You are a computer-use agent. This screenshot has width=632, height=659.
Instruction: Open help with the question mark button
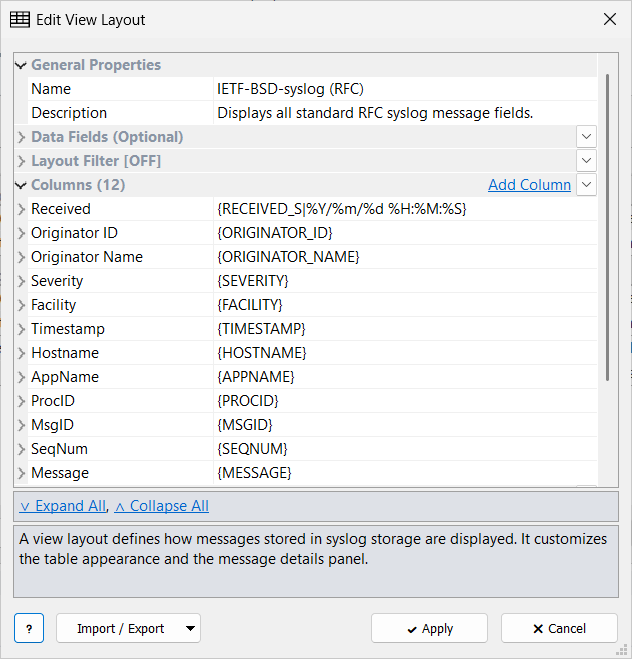point(29,628)
